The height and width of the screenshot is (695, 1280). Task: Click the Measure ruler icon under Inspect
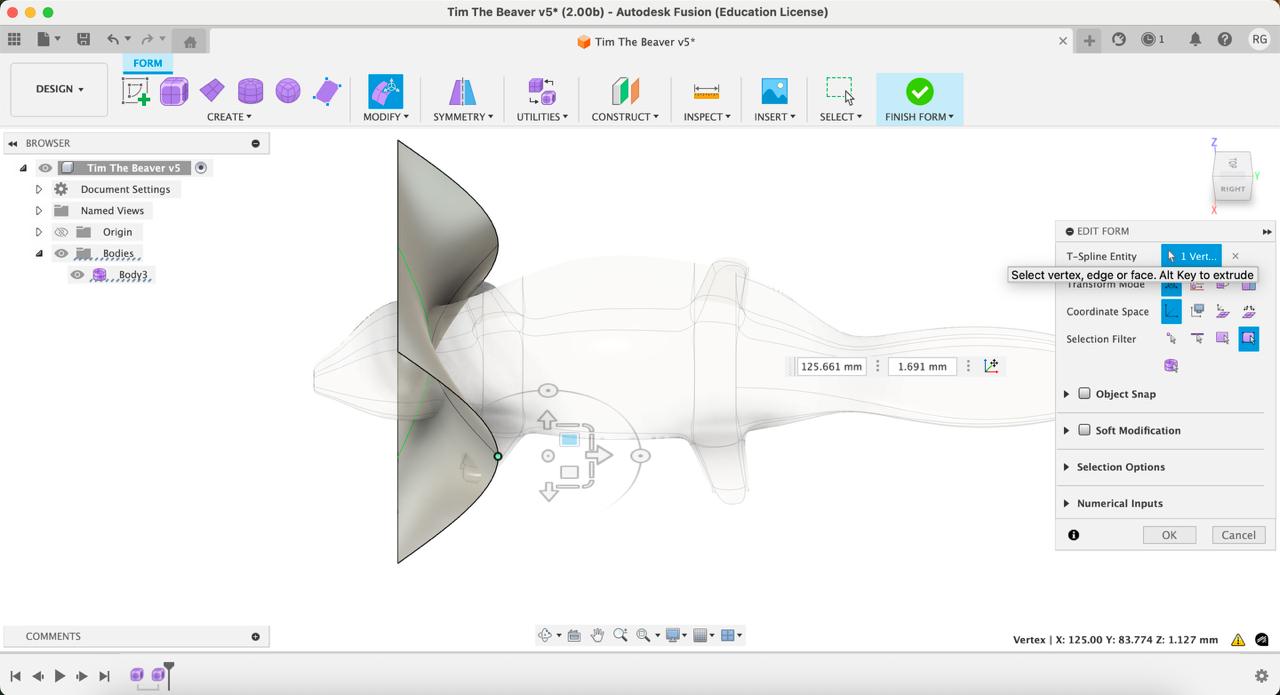point(706,91)
